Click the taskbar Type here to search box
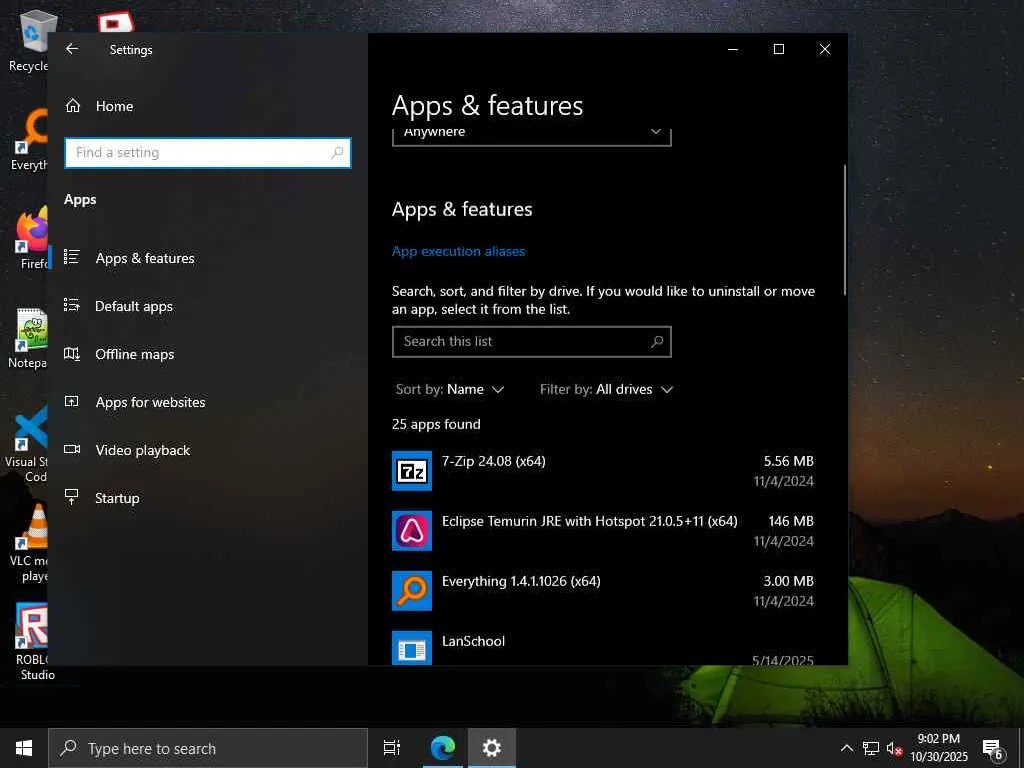 point(208,748)
